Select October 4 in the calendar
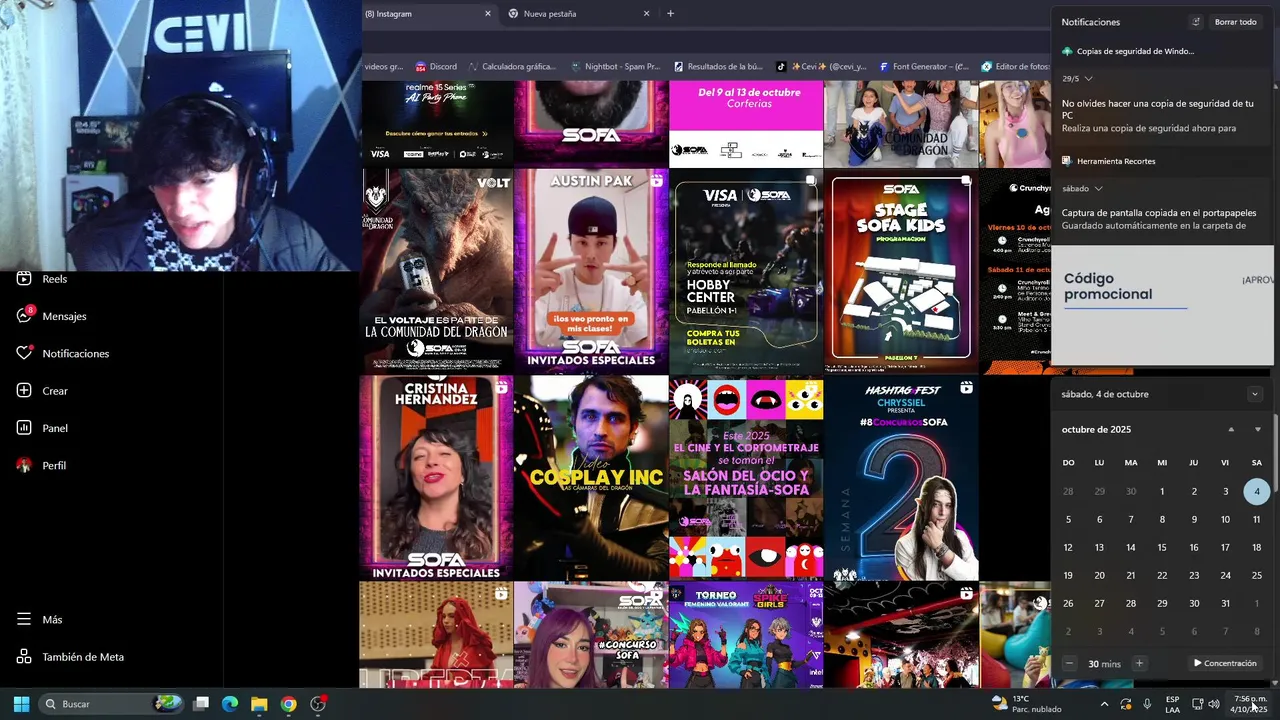 (x=1257, y=491)
